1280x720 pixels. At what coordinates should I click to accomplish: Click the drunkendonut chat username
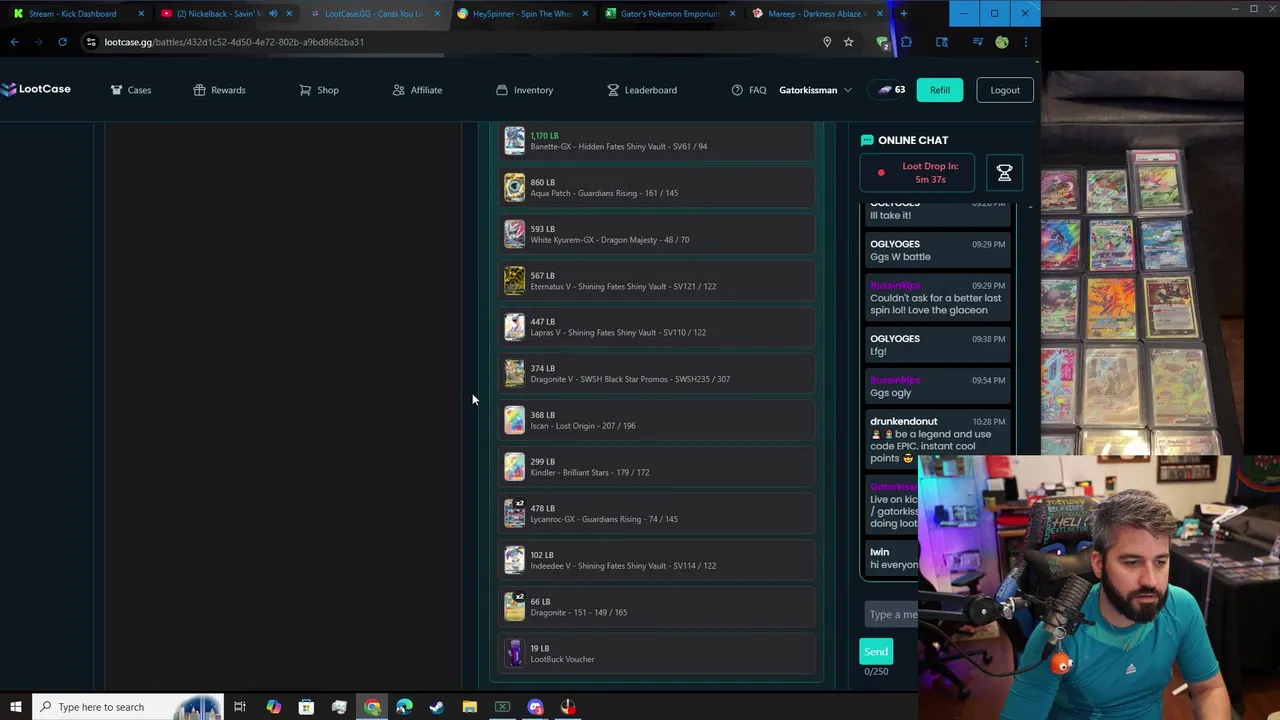(904, 422)
